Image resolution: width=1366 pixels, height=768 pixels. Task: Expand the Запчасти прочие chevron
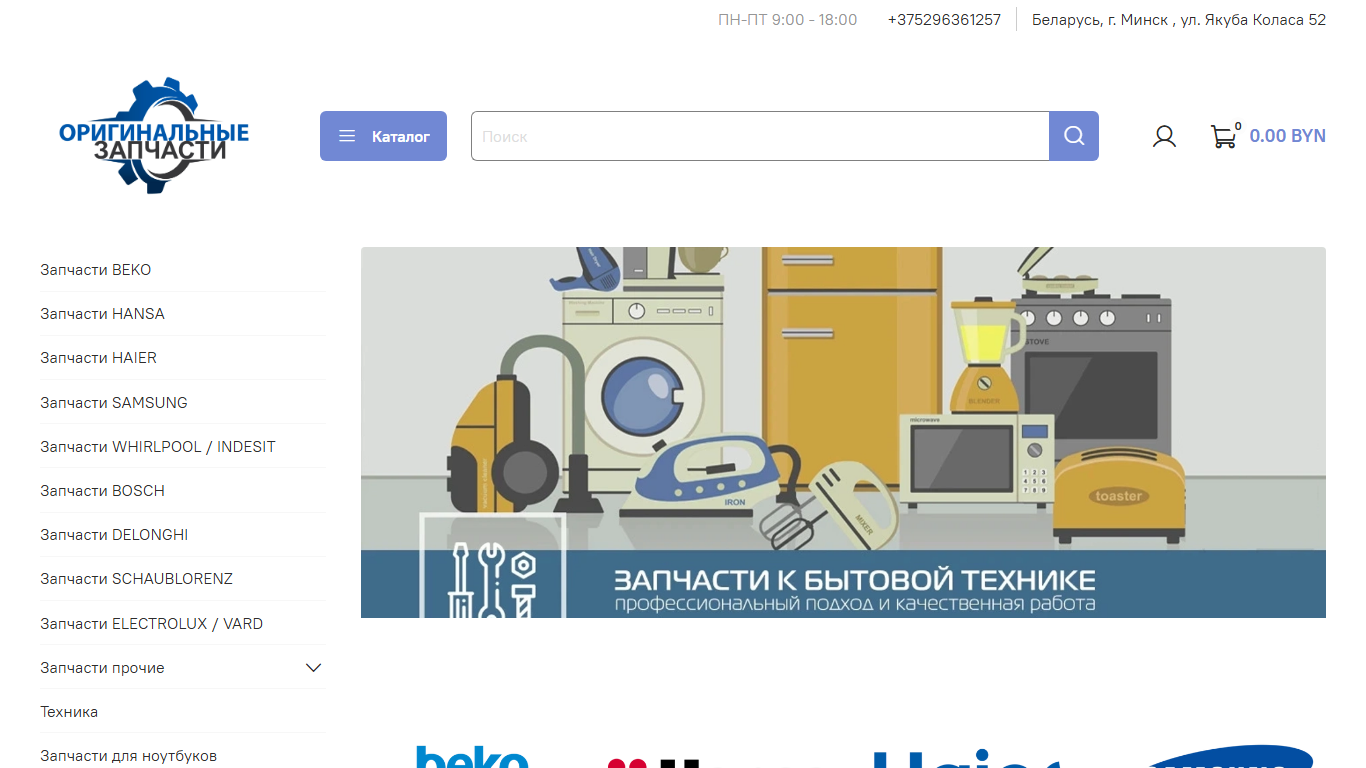[x=314, y=667]
